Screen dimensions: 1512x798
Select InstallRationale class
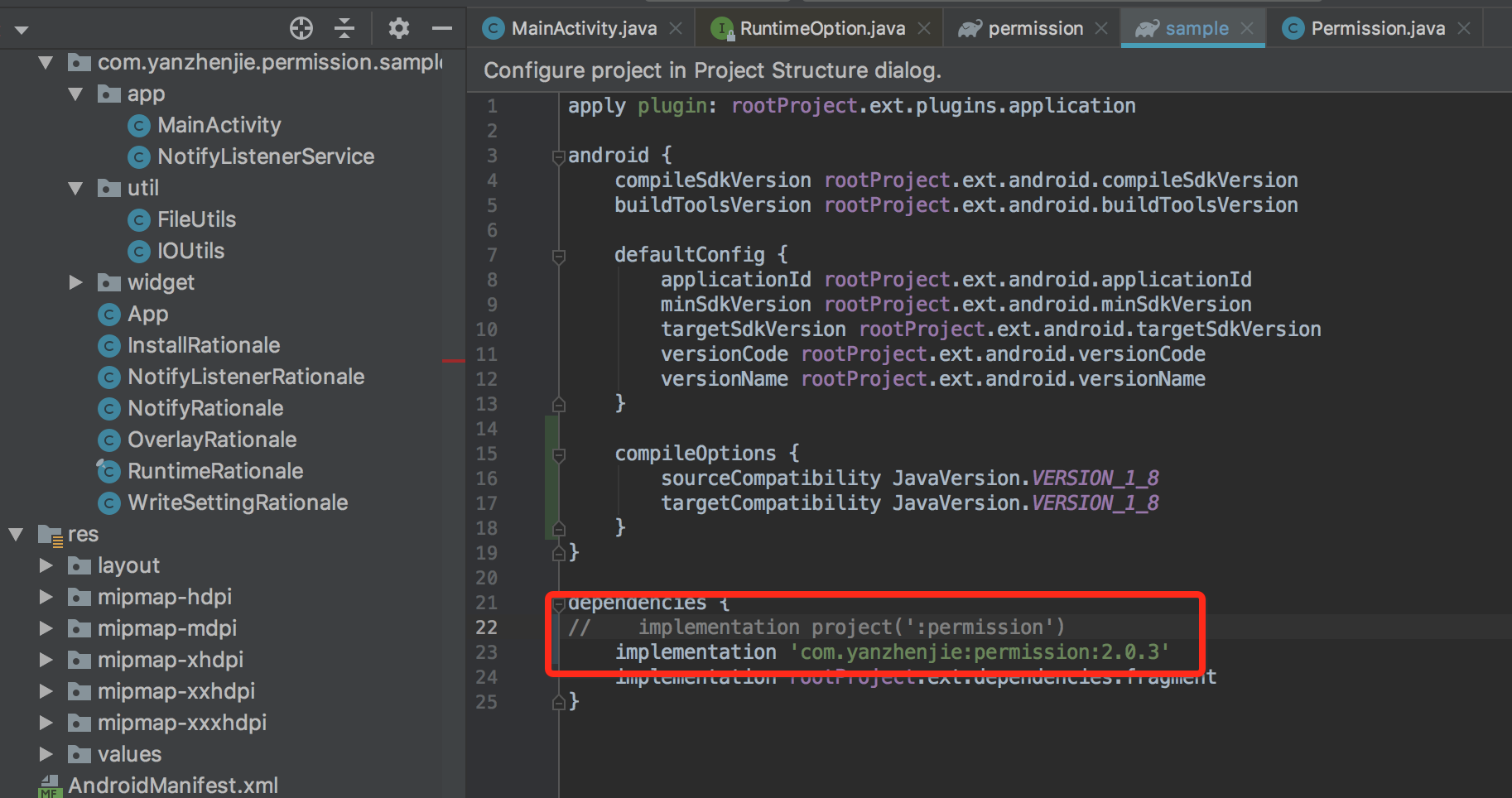tap(204, 345)
